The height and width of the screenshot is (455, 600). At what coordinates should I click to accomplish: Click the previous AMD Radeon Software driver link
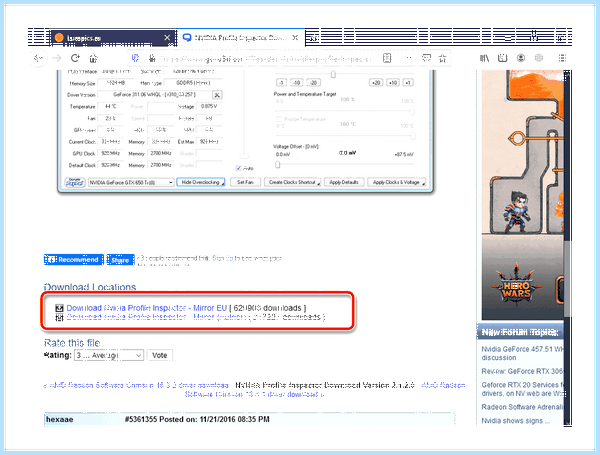pyautogui.click(x=139, y=385)
